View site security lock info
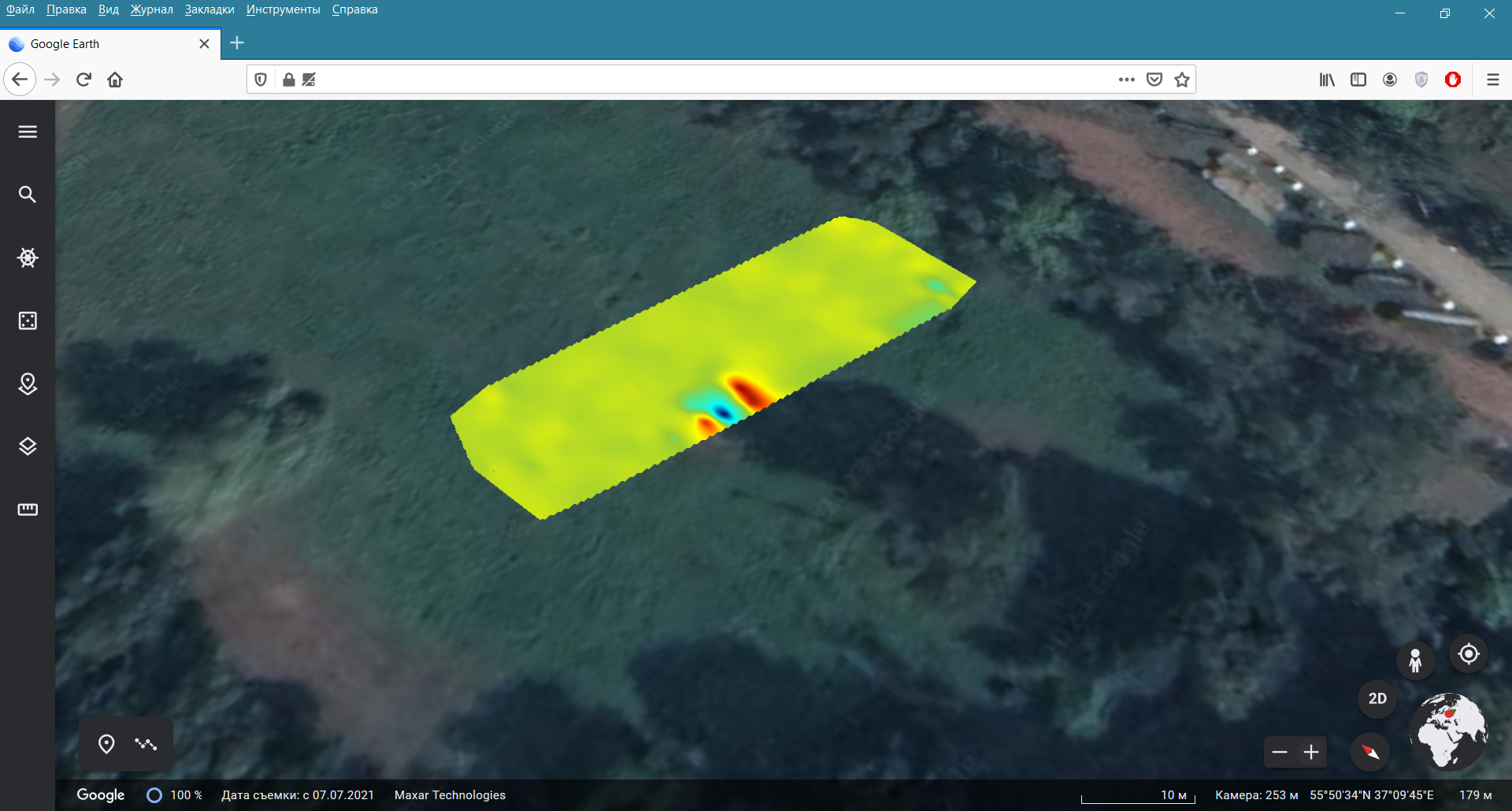1512x811 pixels. click(289, 80)
